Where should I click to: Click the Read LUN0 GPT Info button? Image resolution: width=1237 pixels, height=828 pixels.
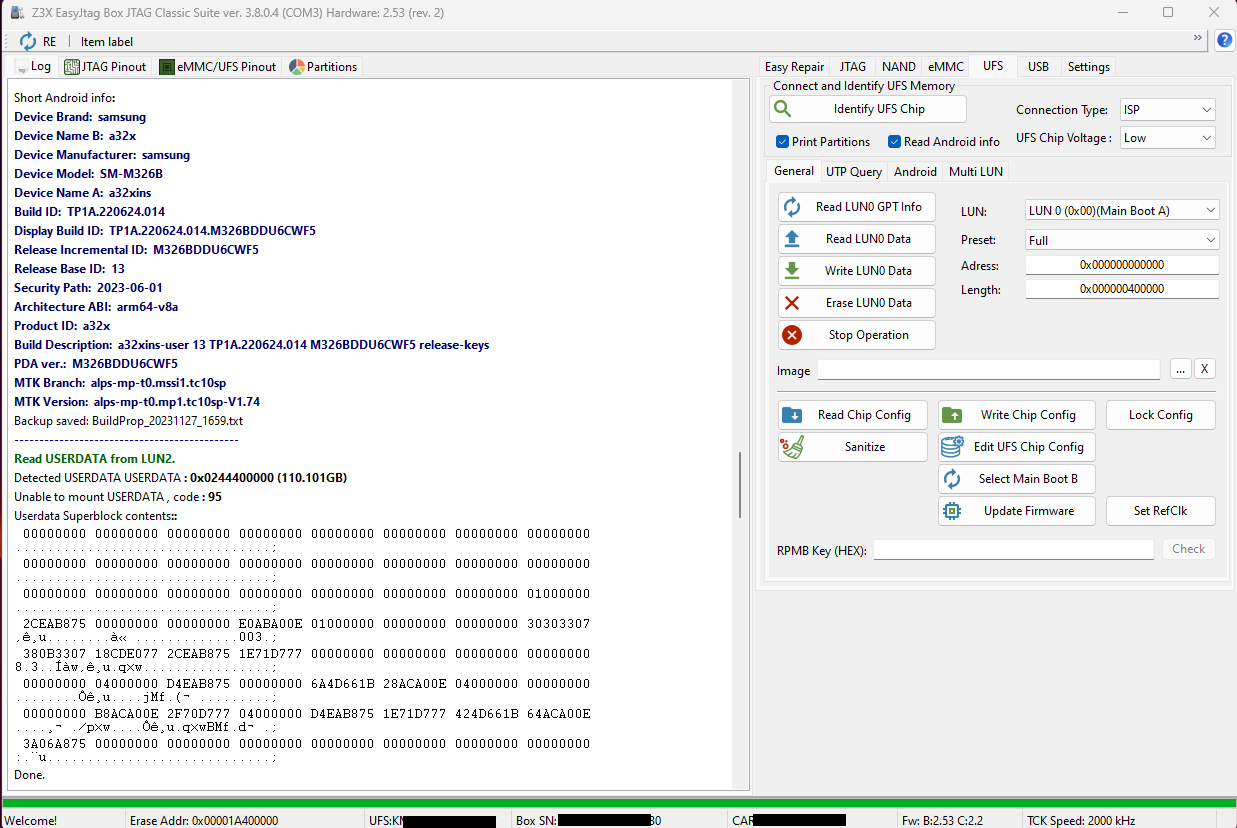(x=857, y=207)
